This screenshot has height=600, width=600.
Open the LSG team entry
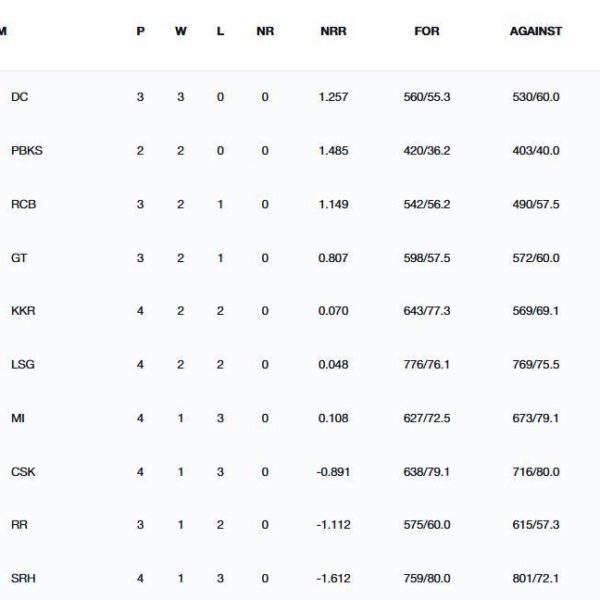coord(23,365)
